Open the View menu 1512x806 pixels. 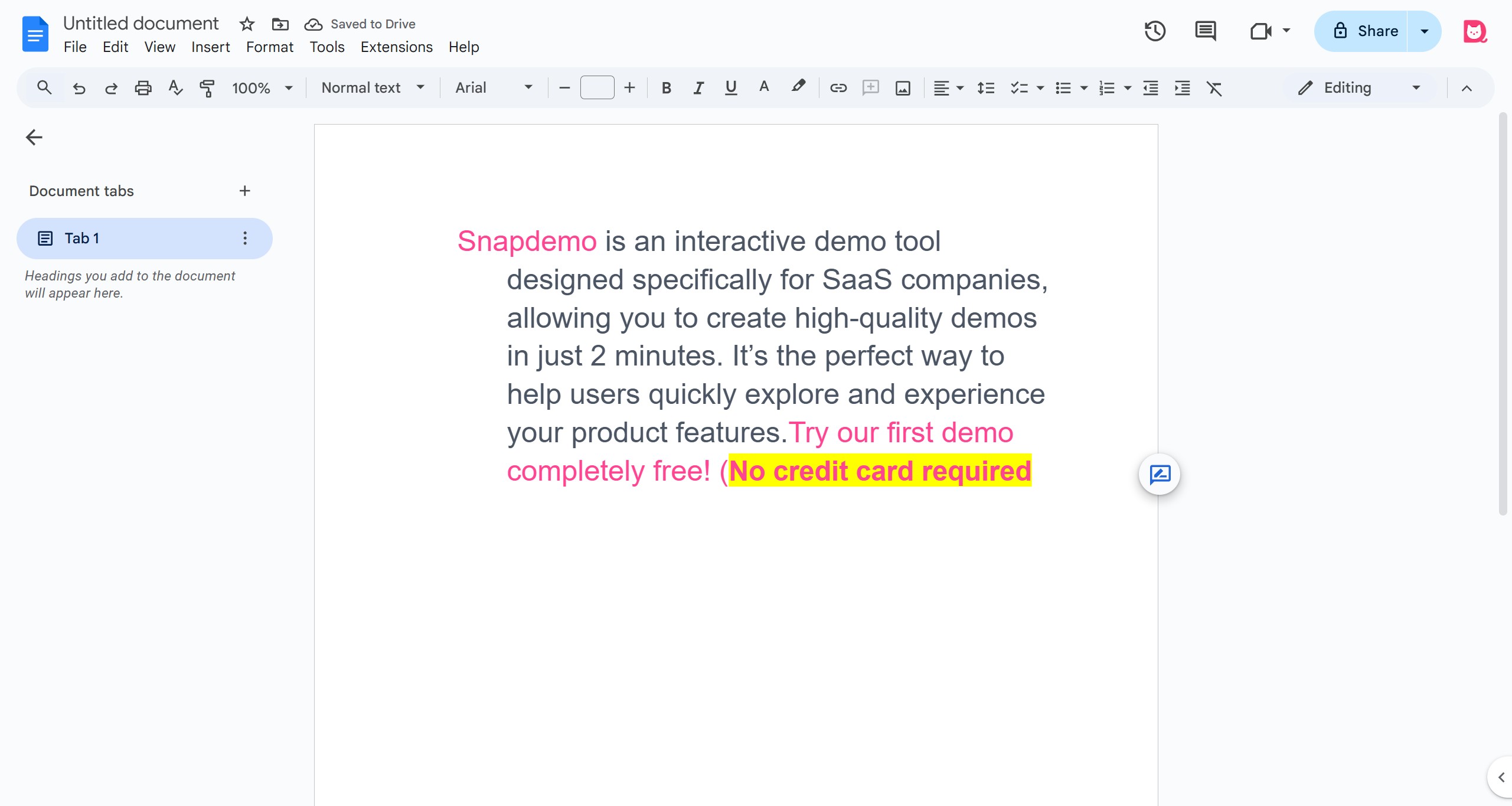pyautogui.click(x=159, y=47)
